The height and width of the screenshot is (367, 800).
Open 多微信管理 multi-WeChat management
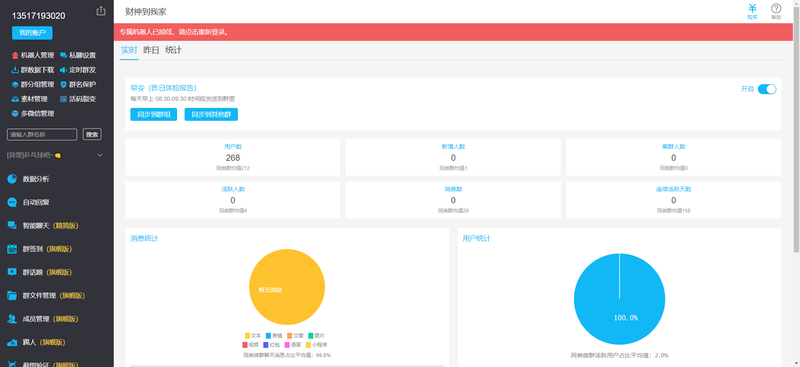(x=33, y=113)
